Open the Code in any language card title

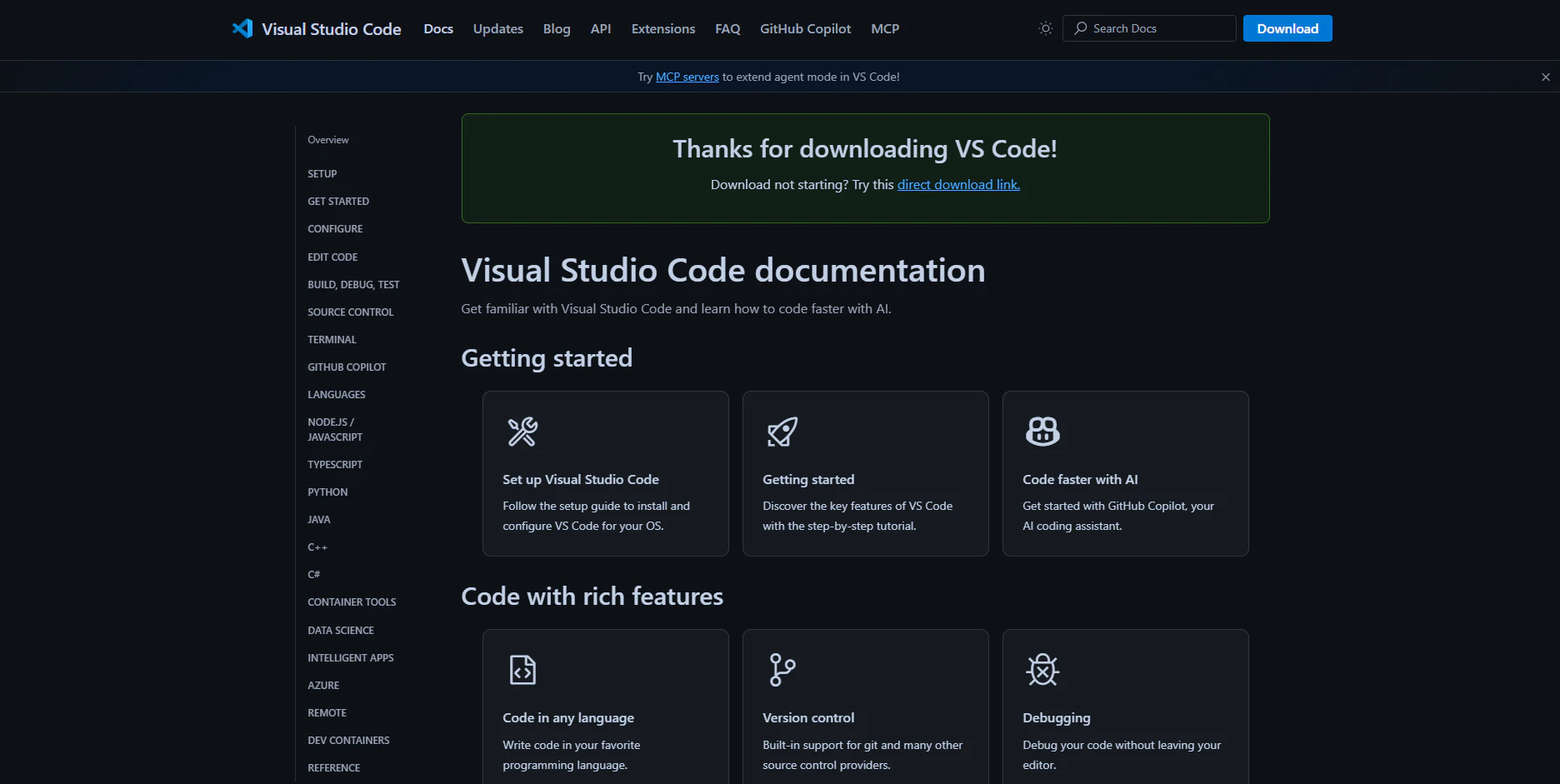point(568,718)
